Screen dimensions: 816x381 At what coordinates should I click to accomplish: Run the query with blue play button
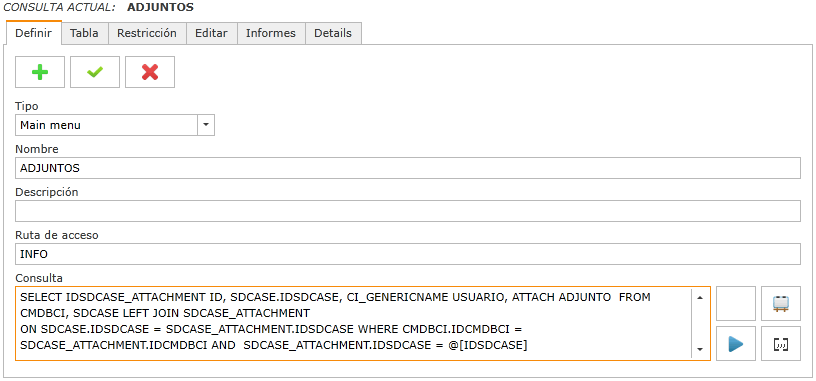point(736,344)
